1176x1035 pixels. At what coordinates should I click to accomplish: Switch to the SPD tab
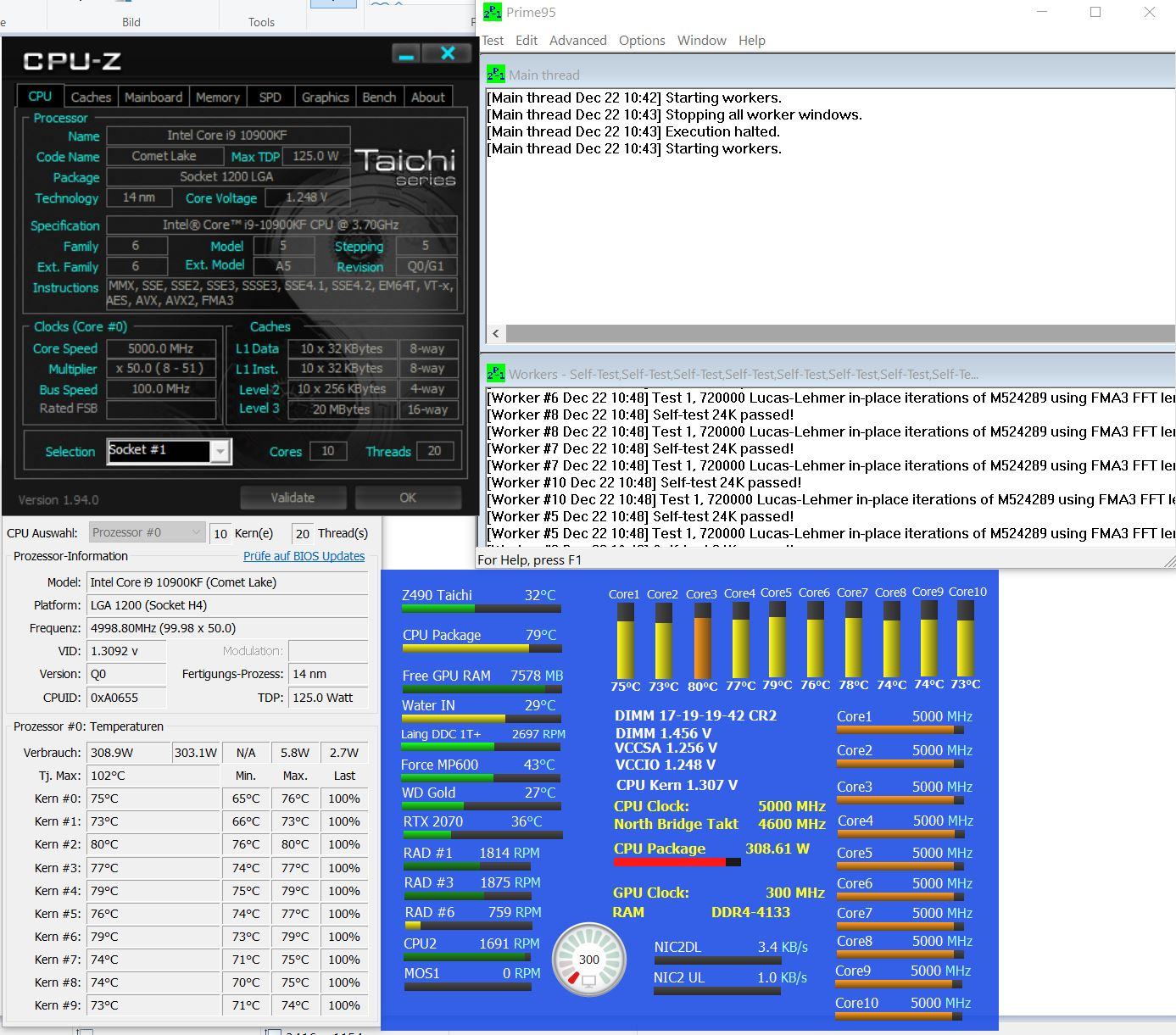(x=270, y=97)
